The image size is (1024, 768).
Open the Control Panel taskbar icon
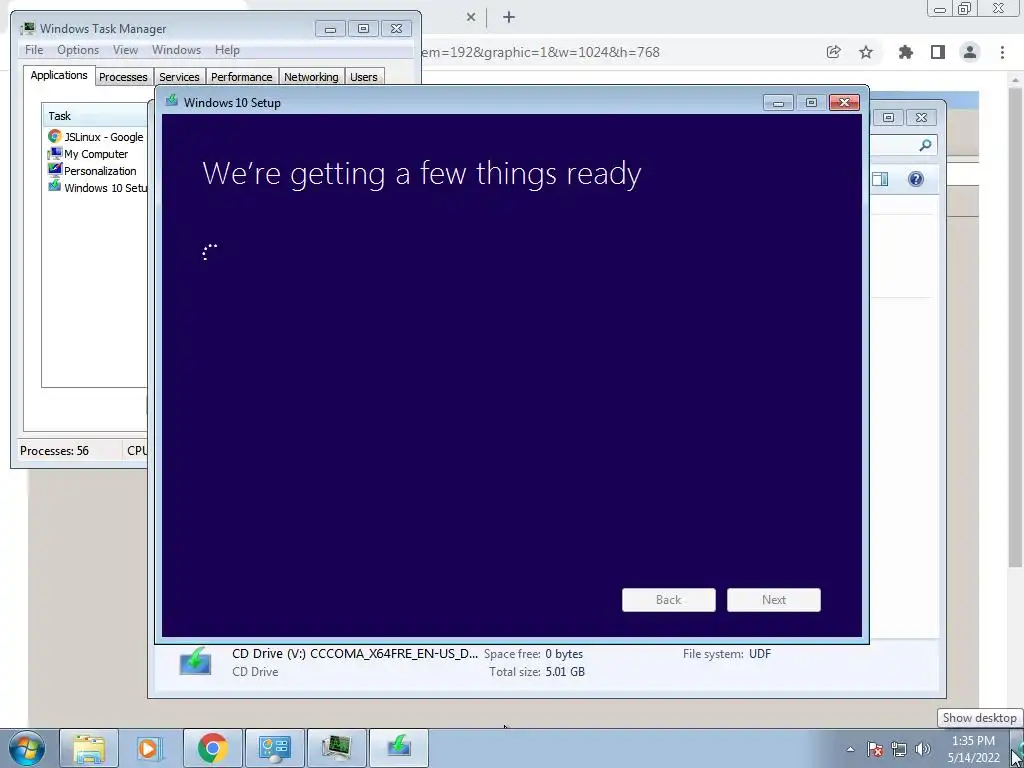[274, 748]
